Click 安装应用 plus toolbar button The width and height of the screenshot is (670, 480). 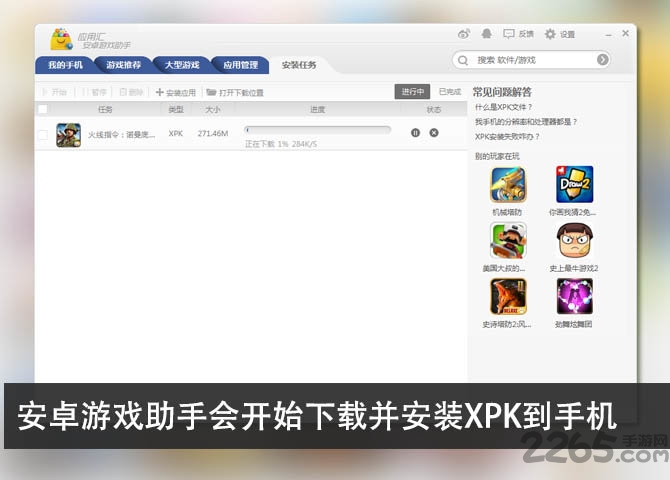(x=176, y=92)
